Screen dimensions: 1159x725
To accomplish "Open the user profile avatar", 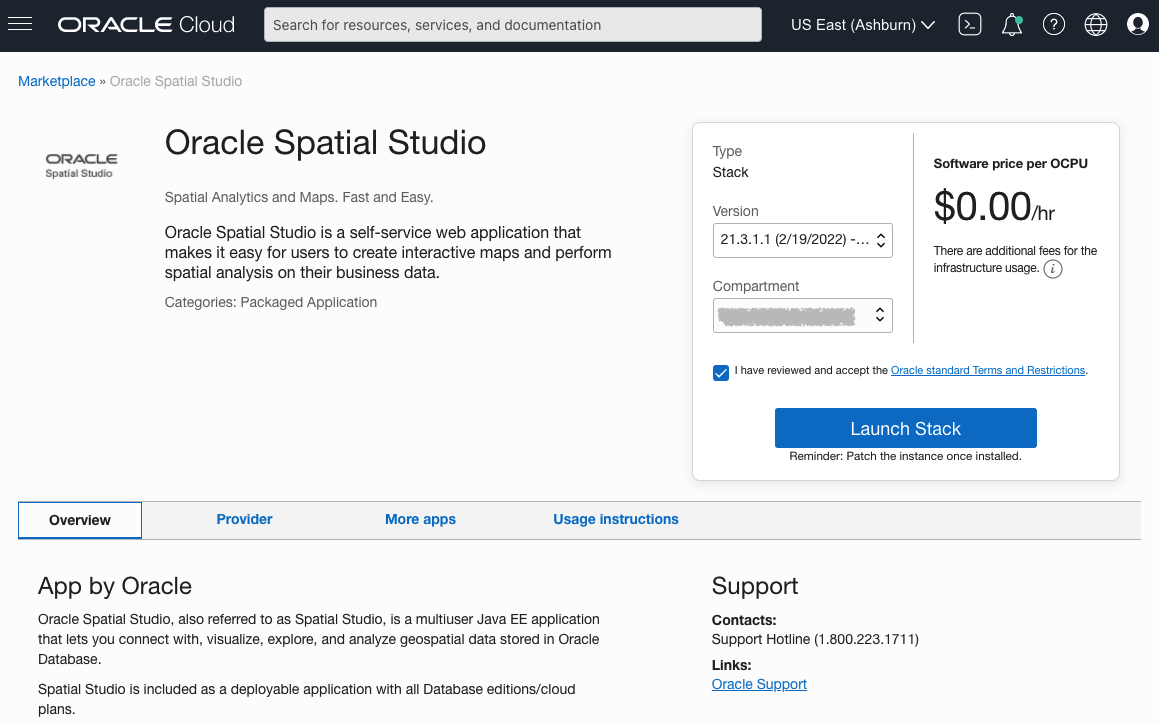I will click(x=1137, y=24).
